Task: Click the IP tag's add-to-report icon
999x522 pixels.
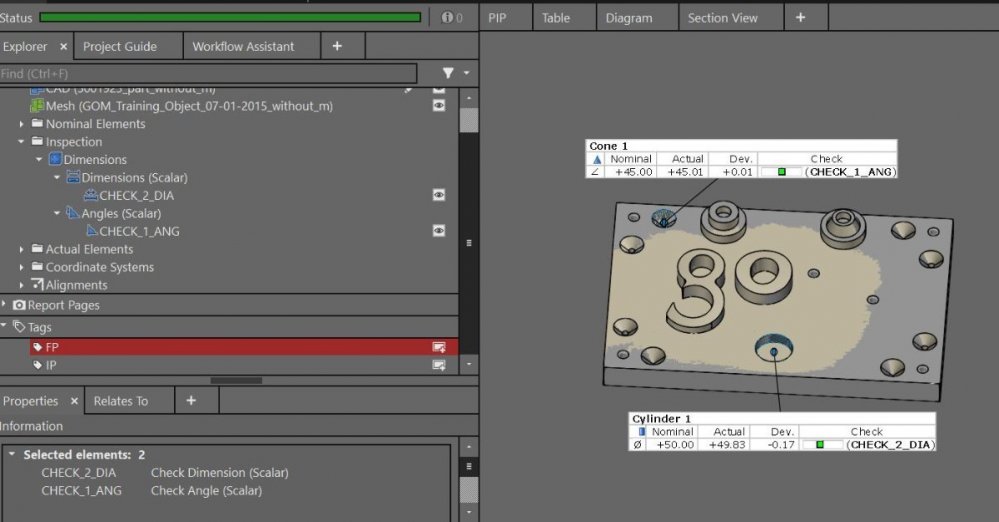Action: pyautogui.click(x=438, y=365)
